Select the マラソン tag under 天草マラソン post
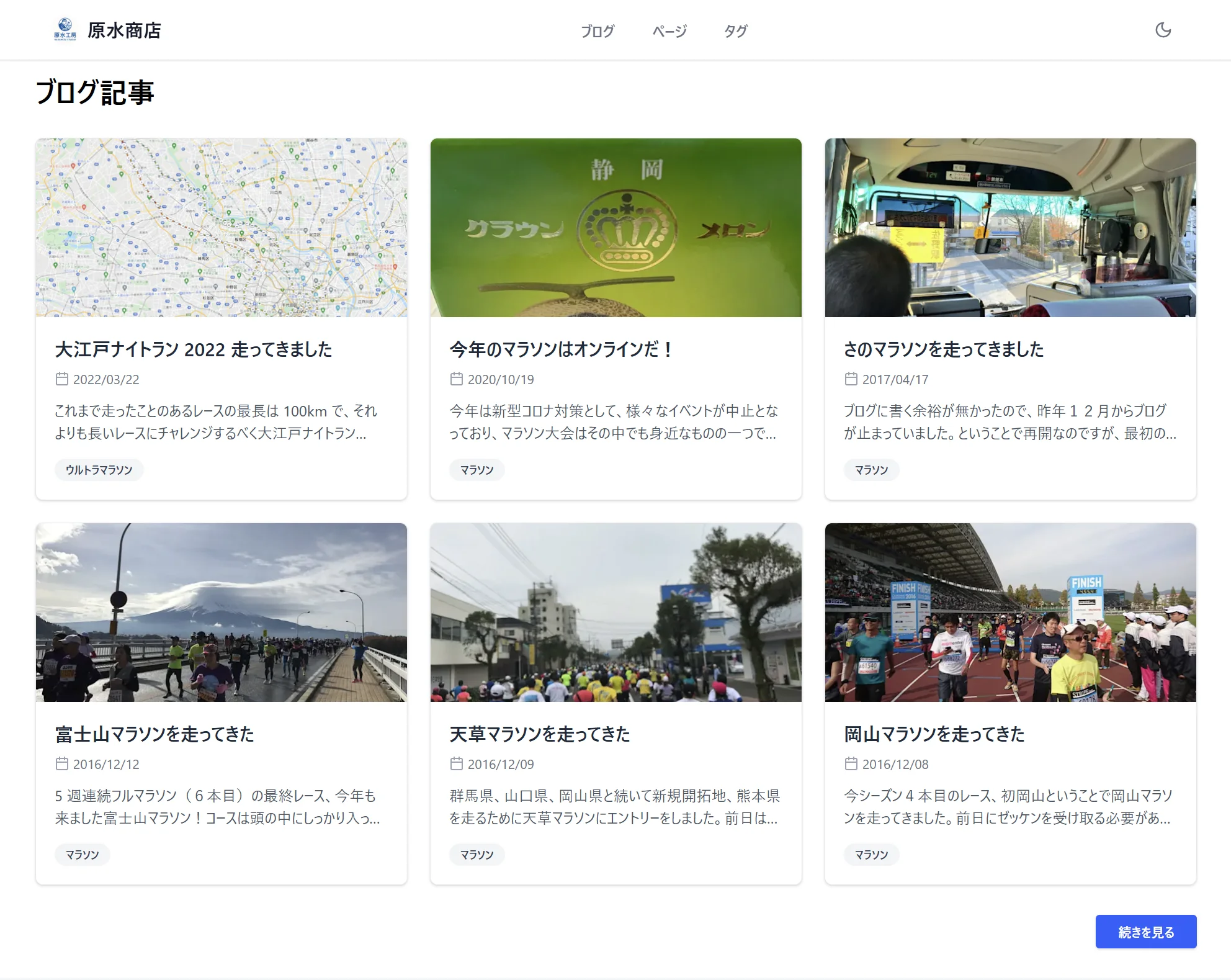Image resolution: width=1231 pixels, height=980 pixels. [477, 855]
